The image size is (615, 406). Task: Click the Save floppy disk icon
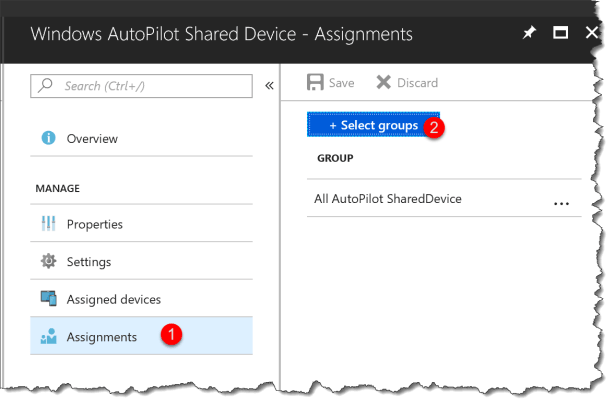[x=315, y=83]
